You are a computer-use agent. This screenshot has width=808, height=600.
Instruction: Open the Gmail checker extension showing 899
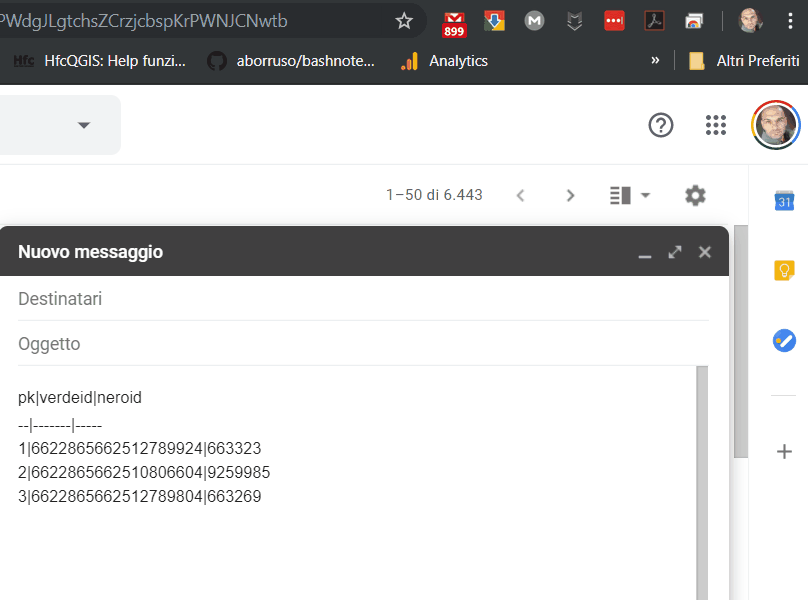point(455,21)
